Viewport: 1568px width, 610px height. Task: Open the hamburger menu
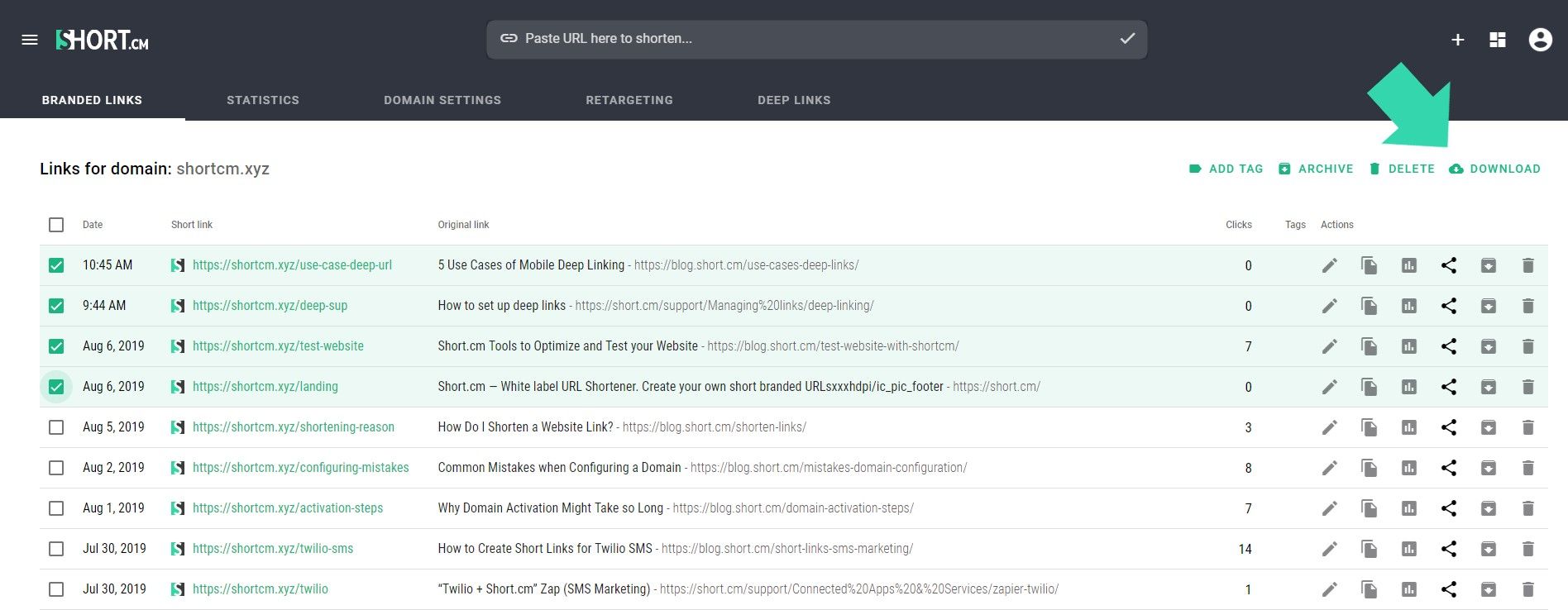pos(30,40)
